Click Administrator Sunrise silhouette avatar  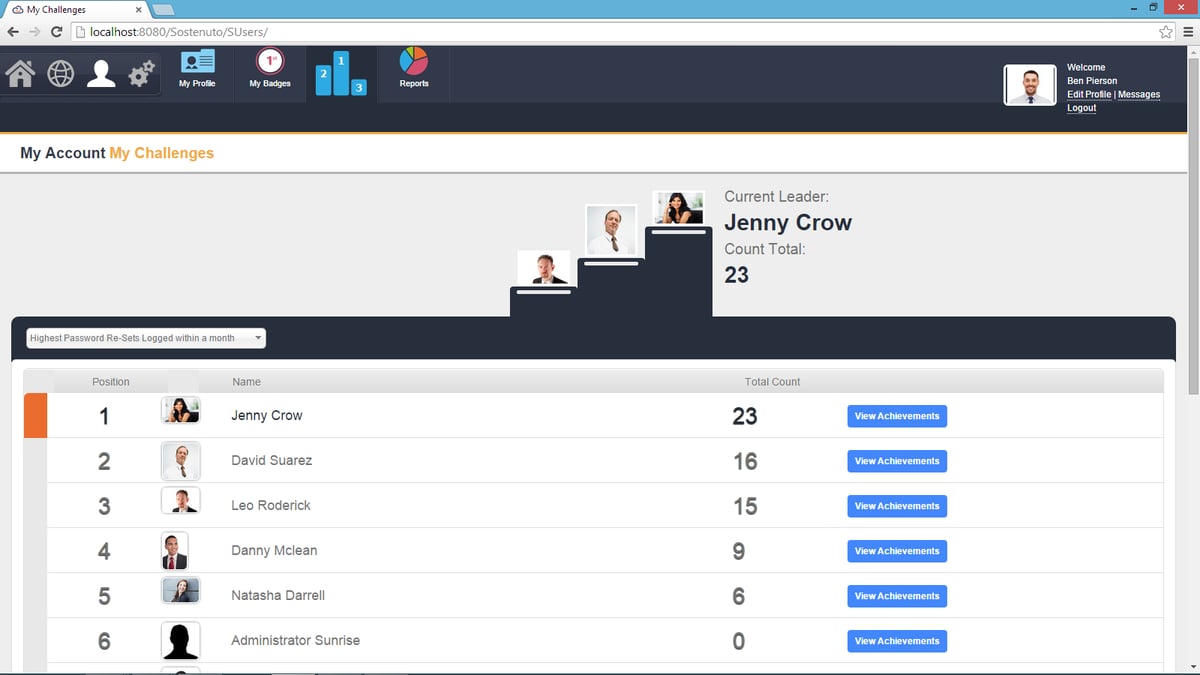181,641
